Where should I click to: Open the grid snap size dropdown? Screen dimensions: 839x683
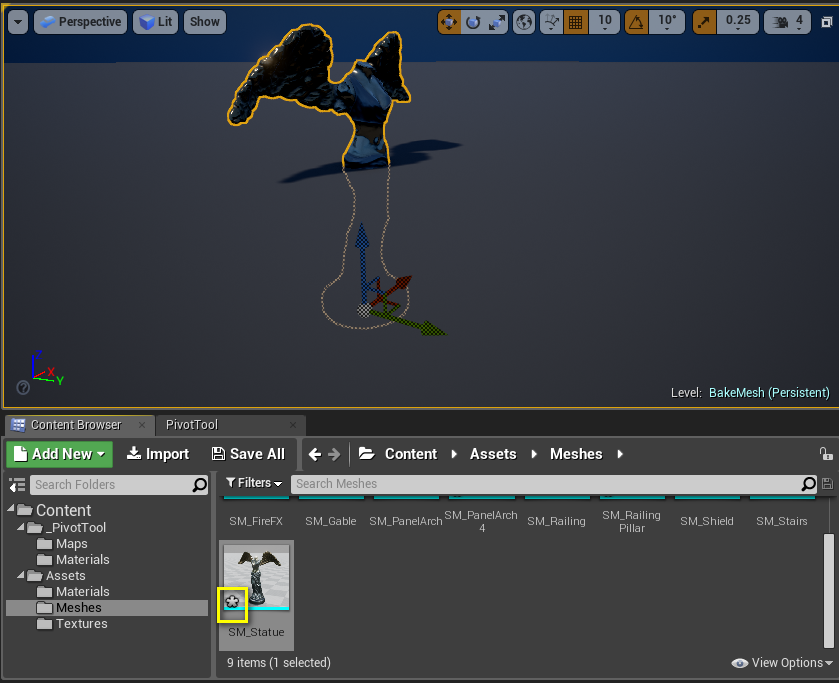(x=604, y=22)
